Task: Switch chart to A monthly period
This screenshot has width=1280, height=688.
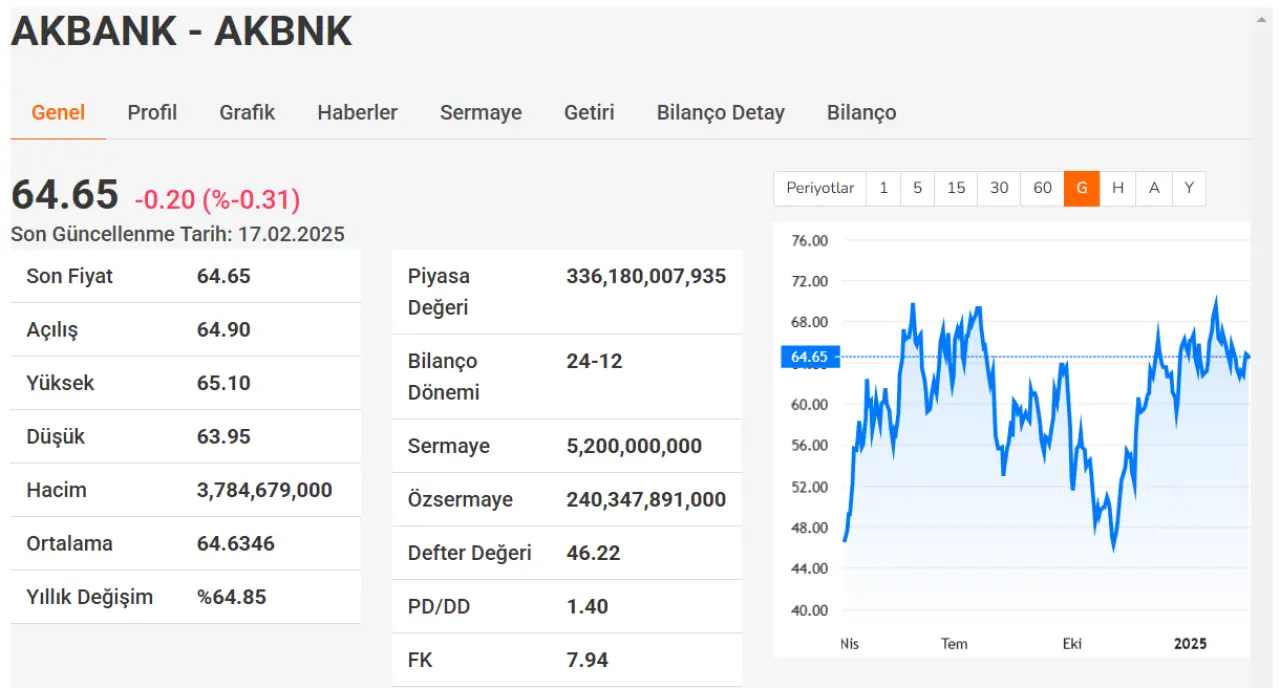Action: pos(1154,188)
